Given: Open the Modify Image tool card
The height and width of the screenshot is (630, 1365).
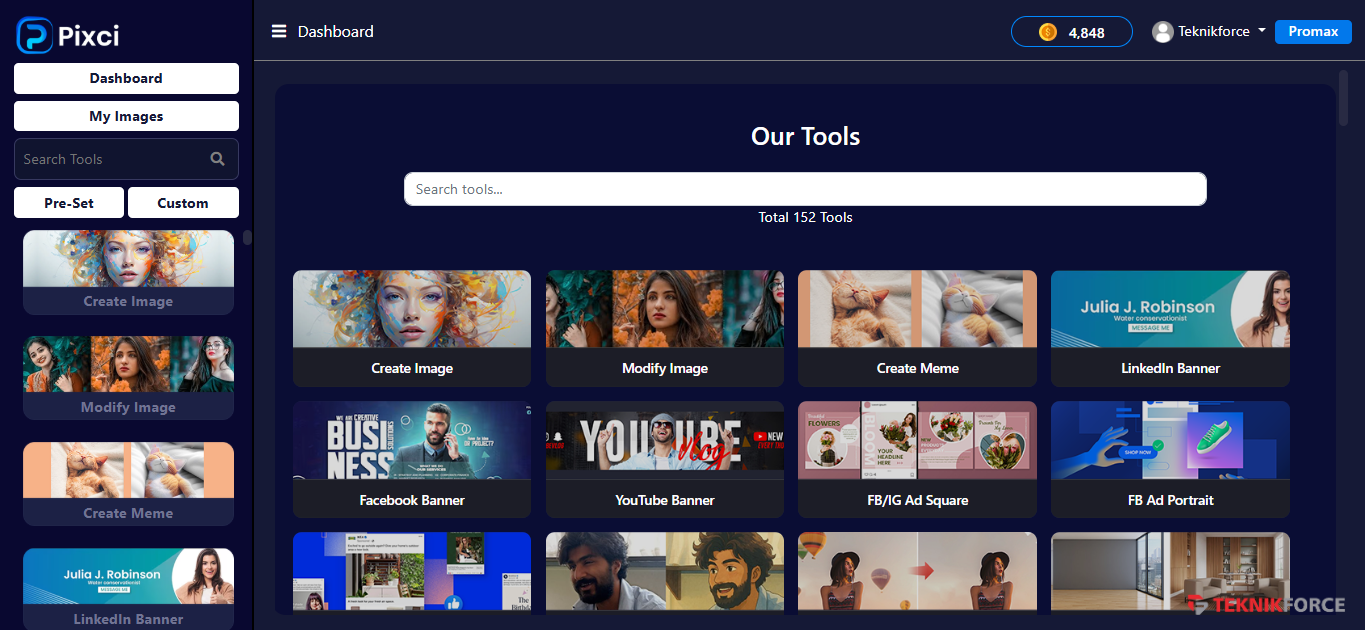Looking at the screenshot, I should (x=665, y=328).
